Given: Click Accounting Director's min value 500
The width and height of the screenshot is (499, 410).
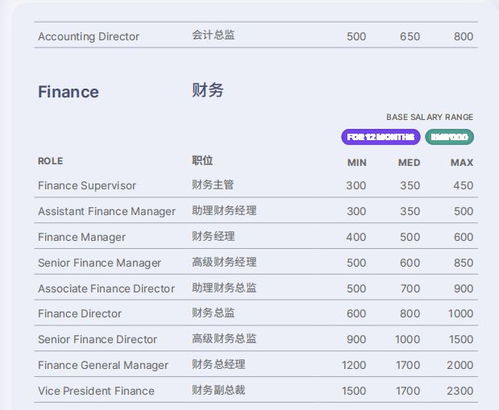Looking at the screenshot, I should pos(356,36).
